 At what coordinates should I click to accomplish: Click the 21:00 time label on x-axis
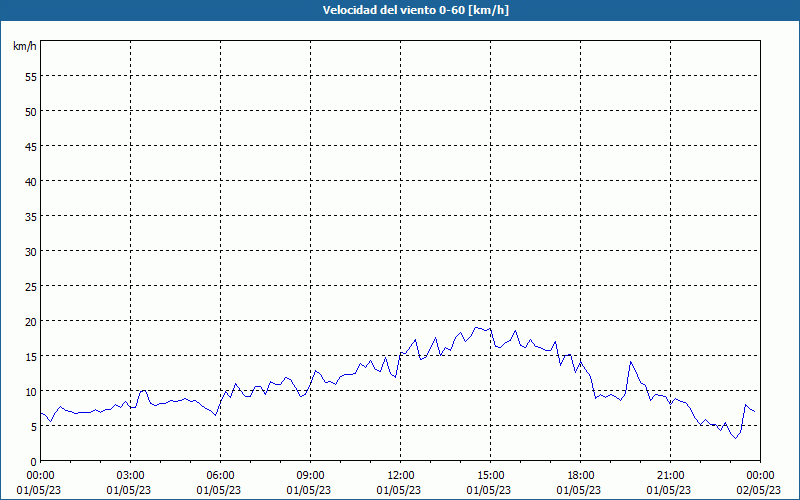[670, 476]
